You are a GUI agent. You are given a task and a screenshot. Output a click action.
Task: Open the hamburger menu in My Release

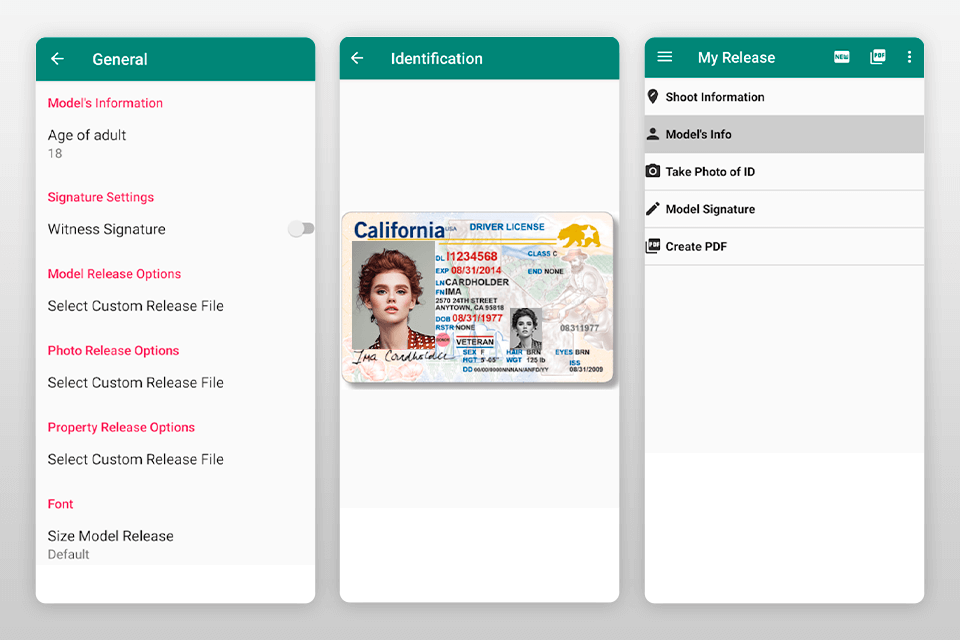click(664, 57)
